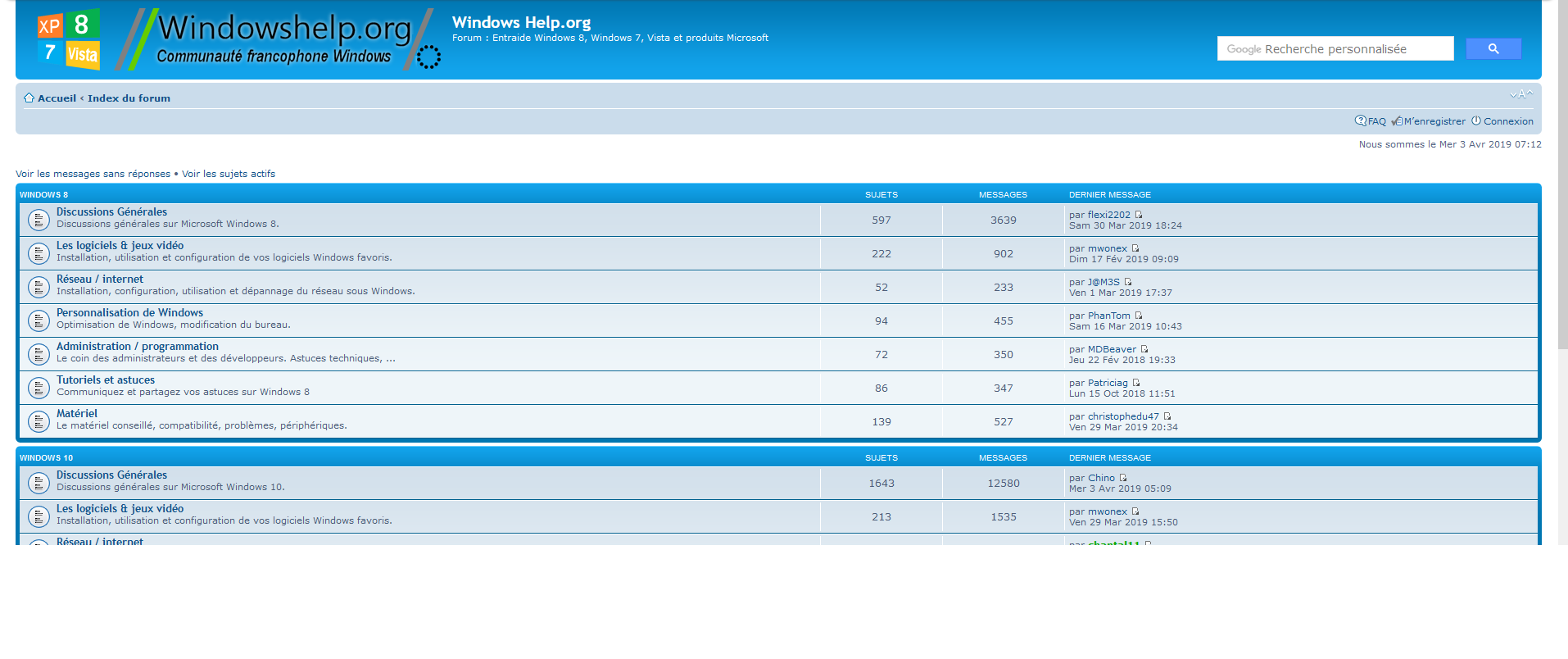Screen dimensions: 1568x659
Task: Open Windows 10 Les logiciels & jeux vidéo forum
Action: point(120,509)
